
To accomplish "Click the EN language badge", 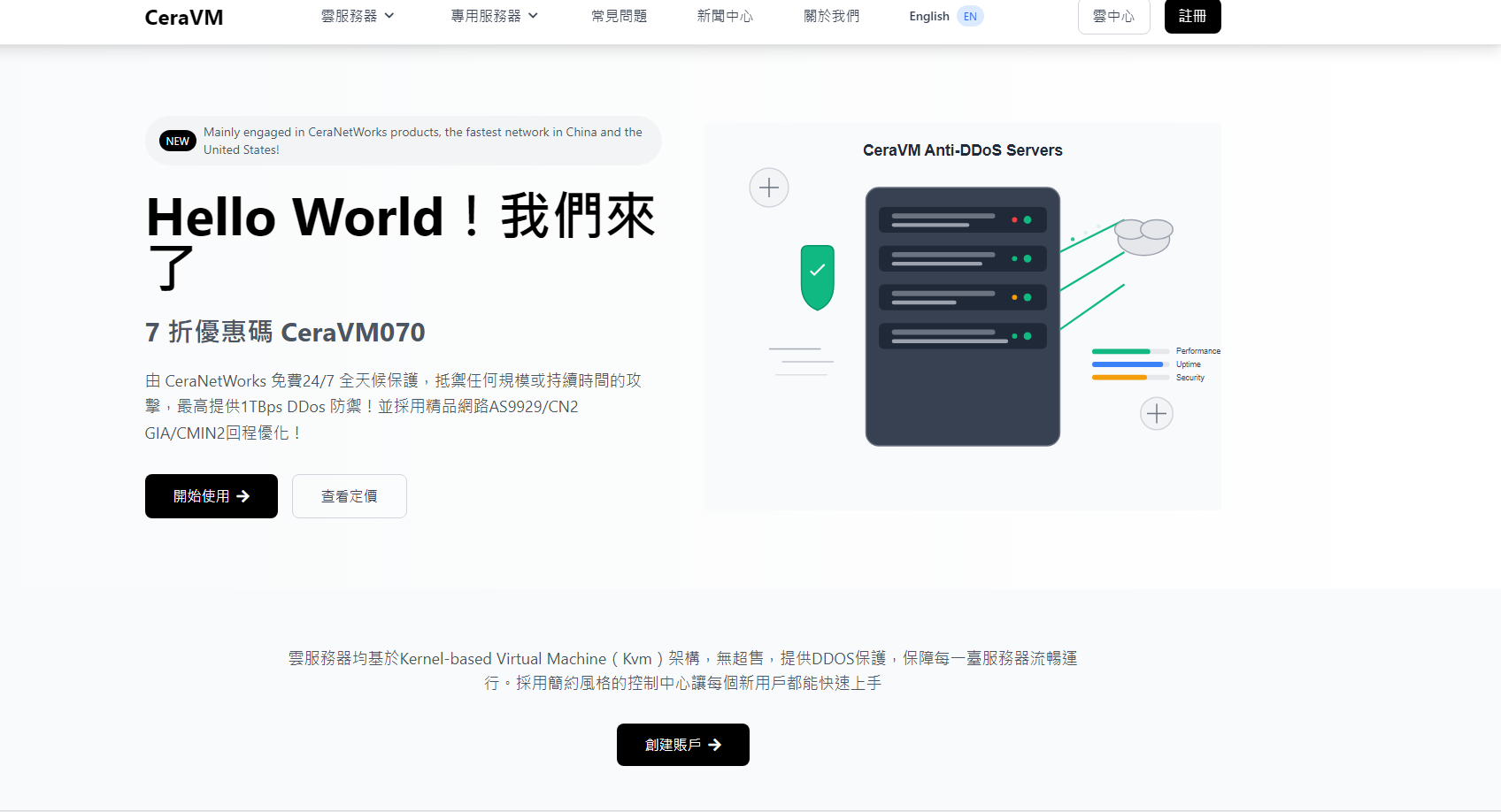I will [970, 16].
